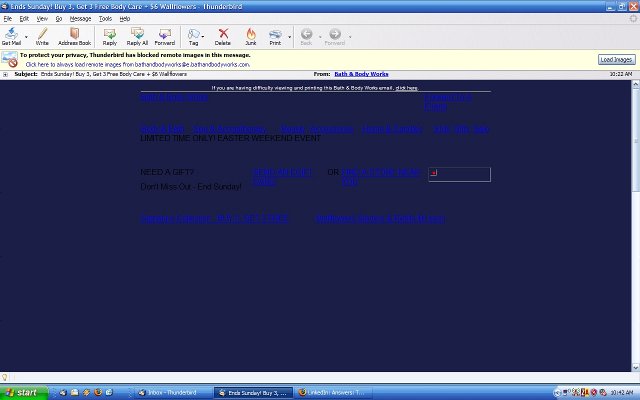Switch to Inbox - Thunderbird taskbar window
The width and height of the screenshot is (640, 400).
tap(172, 393)
